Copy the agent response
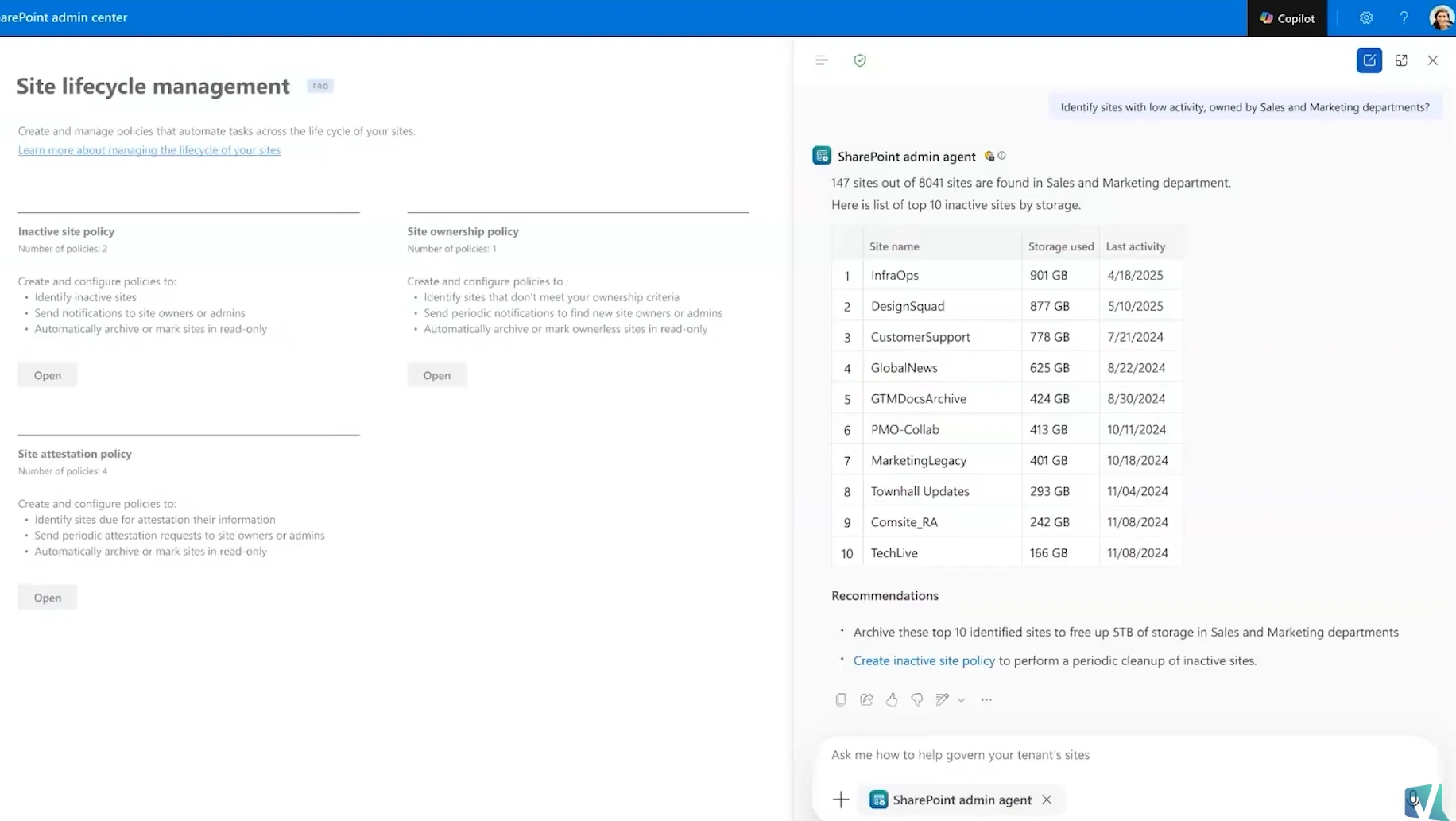Screen dimensions: 1456x821 coord(841,699)
